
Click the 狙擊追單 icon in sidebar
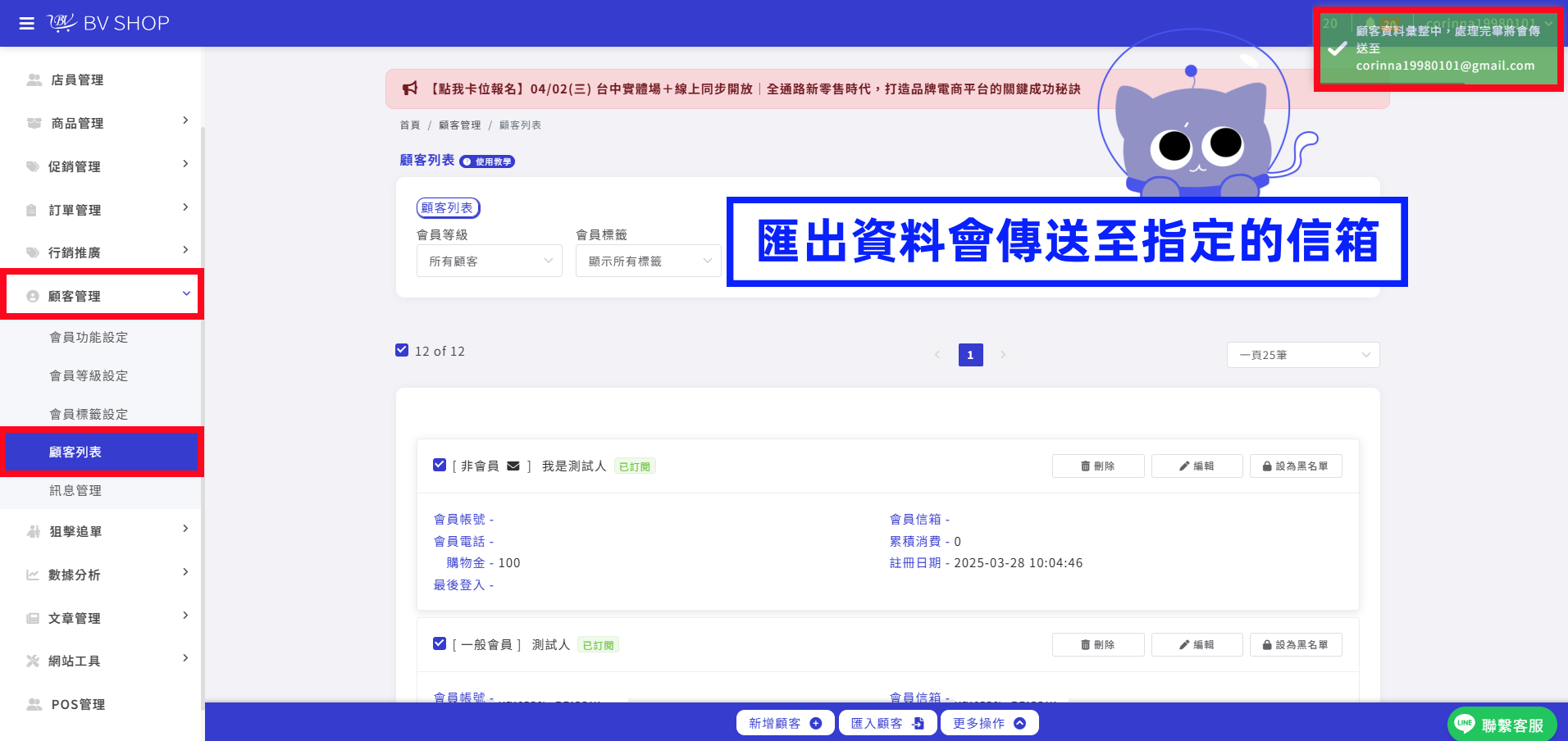coord(34,531)
